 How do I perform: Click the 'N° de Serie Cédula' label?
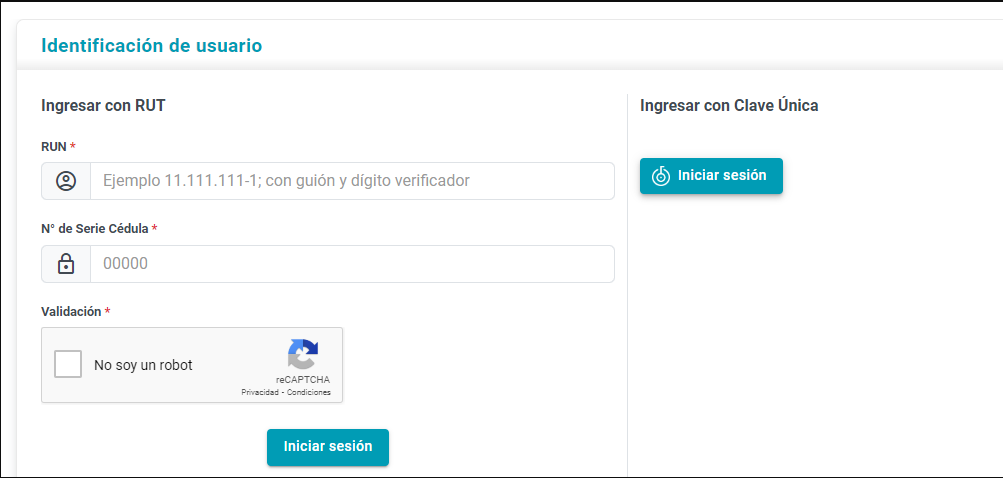(x=95, y=228)
